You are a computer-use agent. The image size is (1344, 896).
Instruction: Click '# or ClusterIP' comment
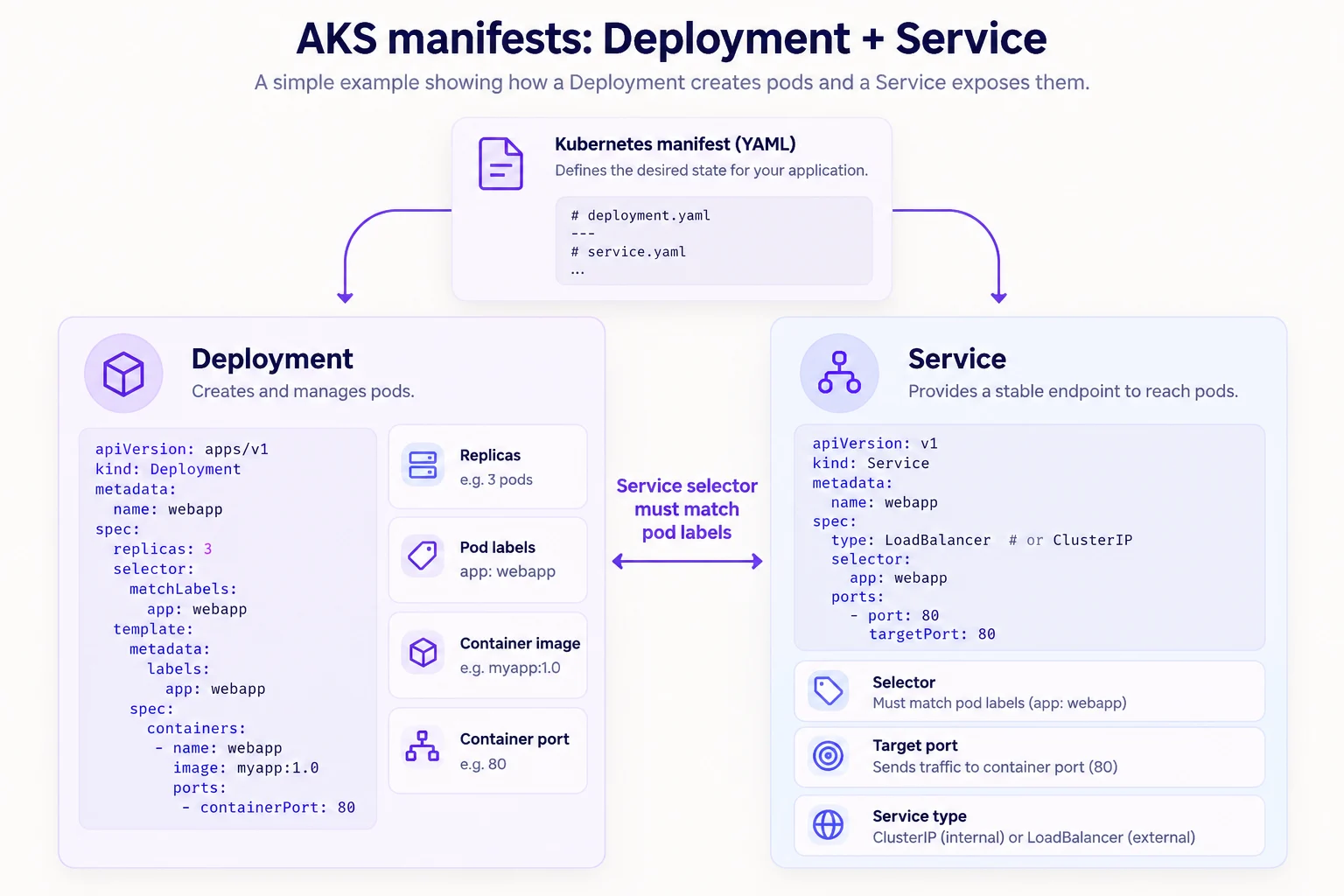[1070, 540]
